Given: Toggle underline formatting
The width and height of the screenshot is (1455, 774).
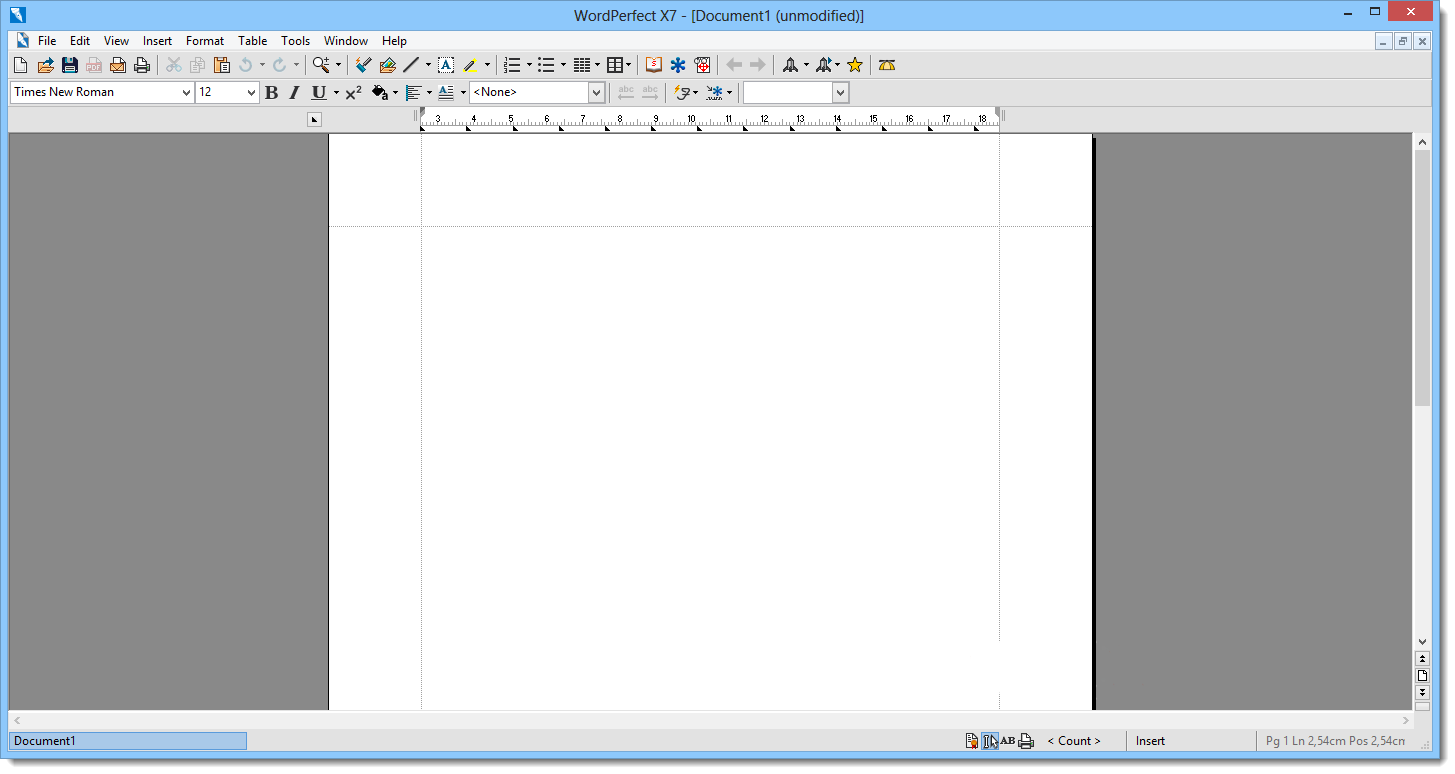Looking at the screenshot, I should coord(319,92).
